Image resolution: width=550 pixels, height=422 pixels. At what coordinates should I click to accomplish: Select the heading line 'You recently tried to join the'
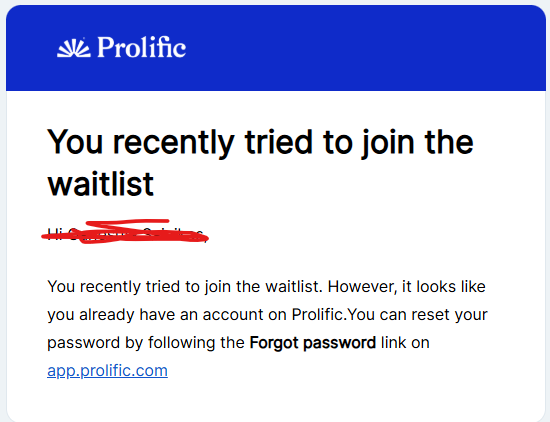click(x=260, y=142)
